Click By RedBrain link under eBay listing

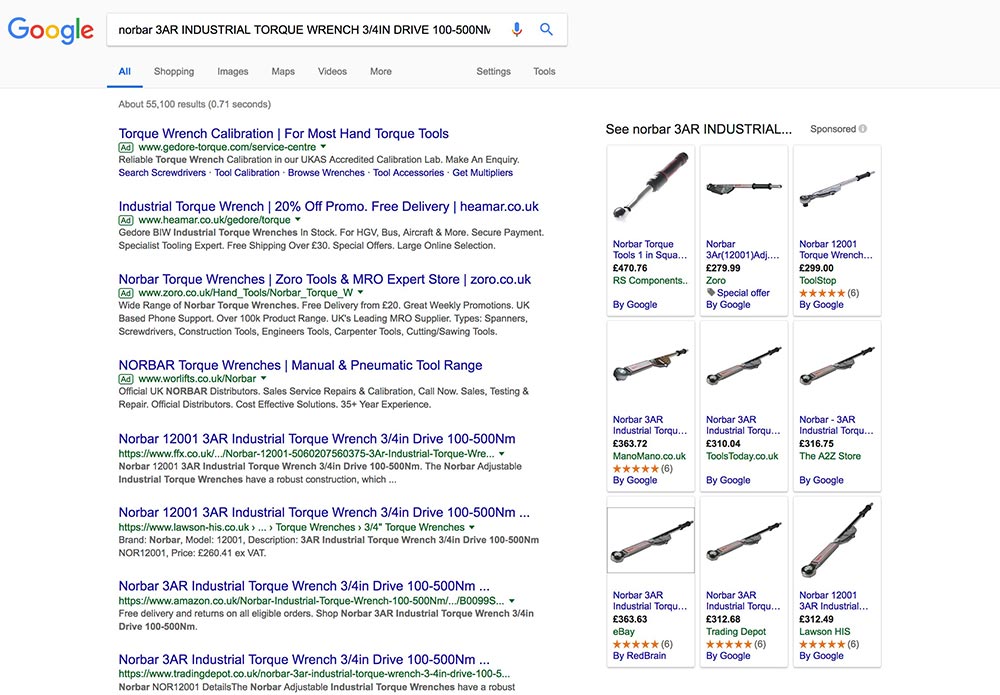tap(639, 655)
